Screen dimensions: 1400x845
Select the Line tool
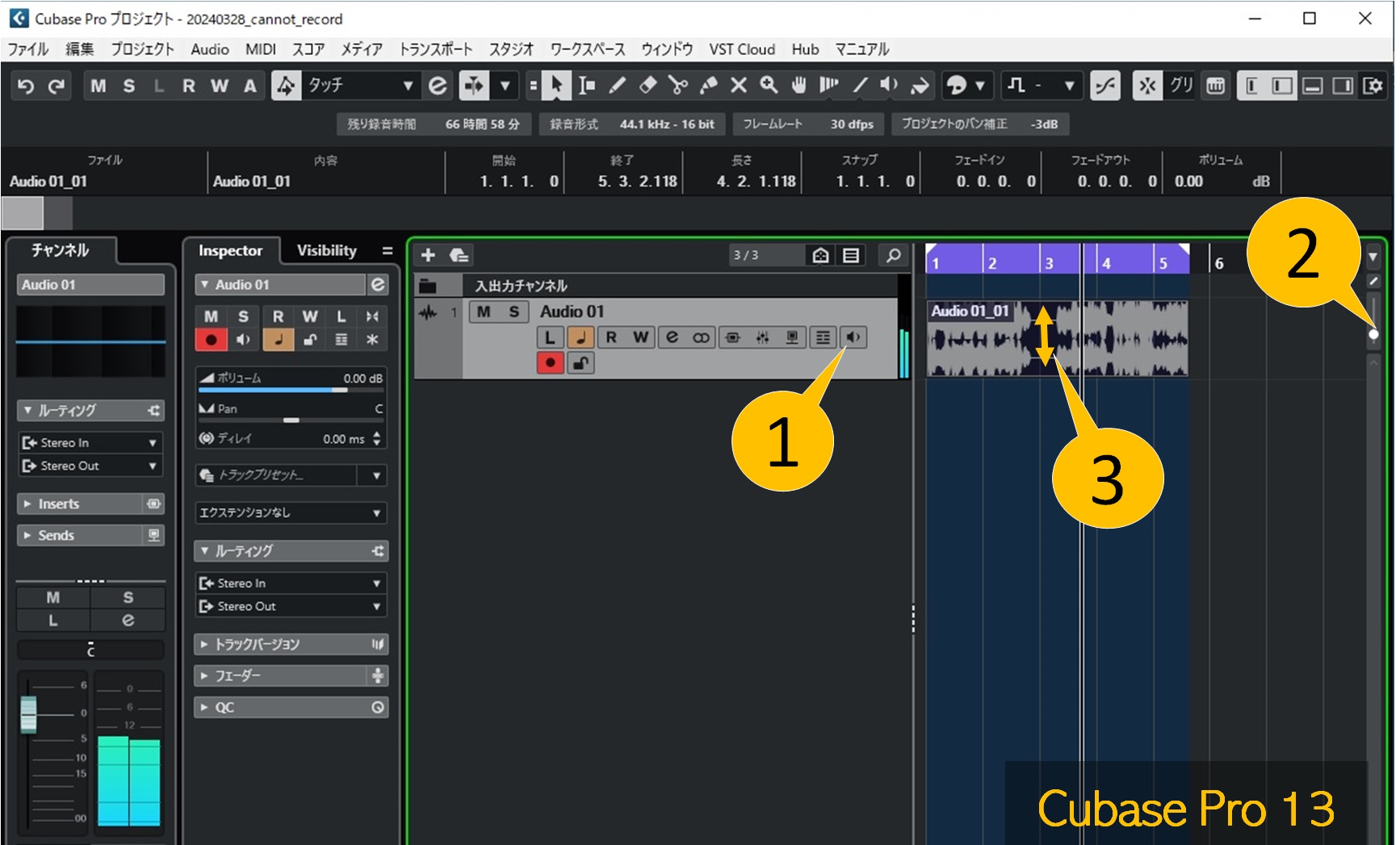point(860,86)
